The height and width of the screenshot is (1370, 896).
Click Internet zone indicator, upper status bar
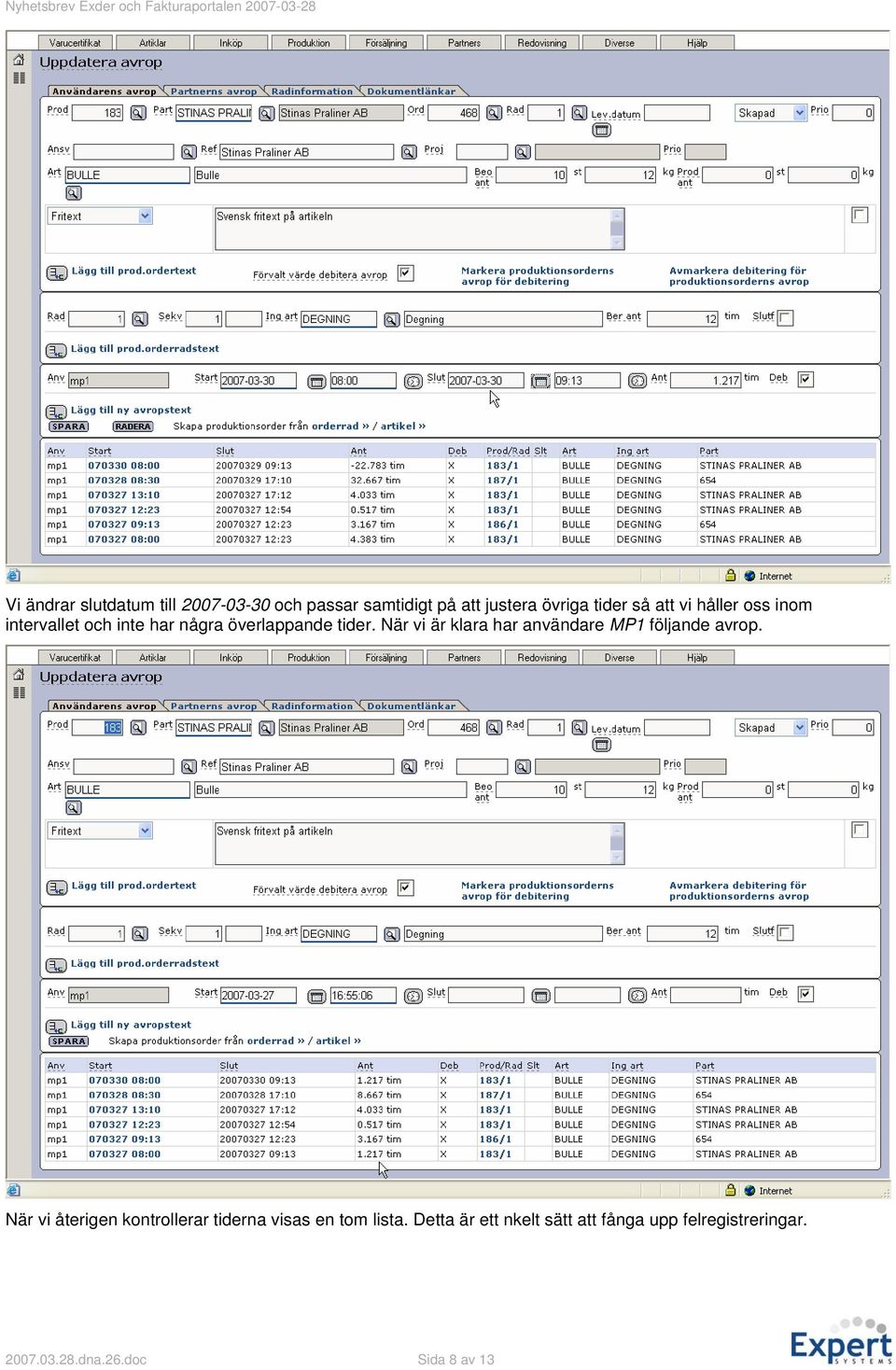tap(767, 577)
